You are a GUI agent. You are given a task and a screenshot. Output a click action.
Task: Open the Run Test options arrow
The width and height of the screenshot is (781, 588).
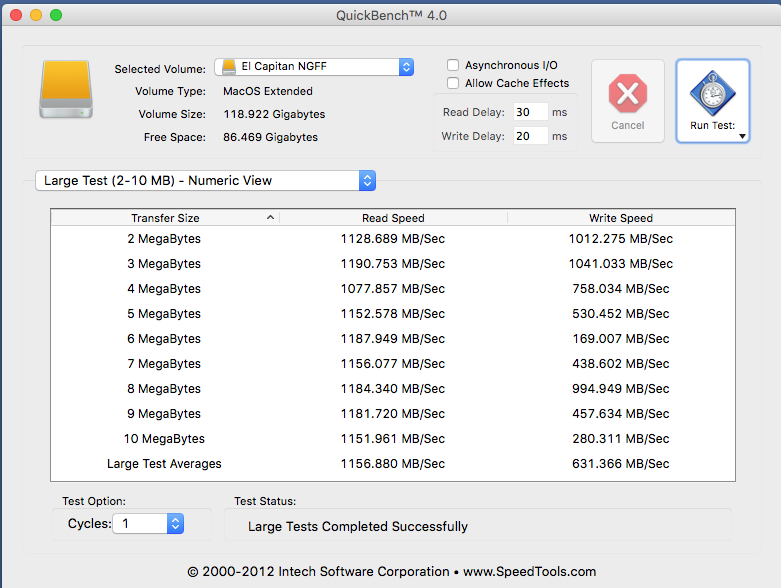tap(742, 136)
